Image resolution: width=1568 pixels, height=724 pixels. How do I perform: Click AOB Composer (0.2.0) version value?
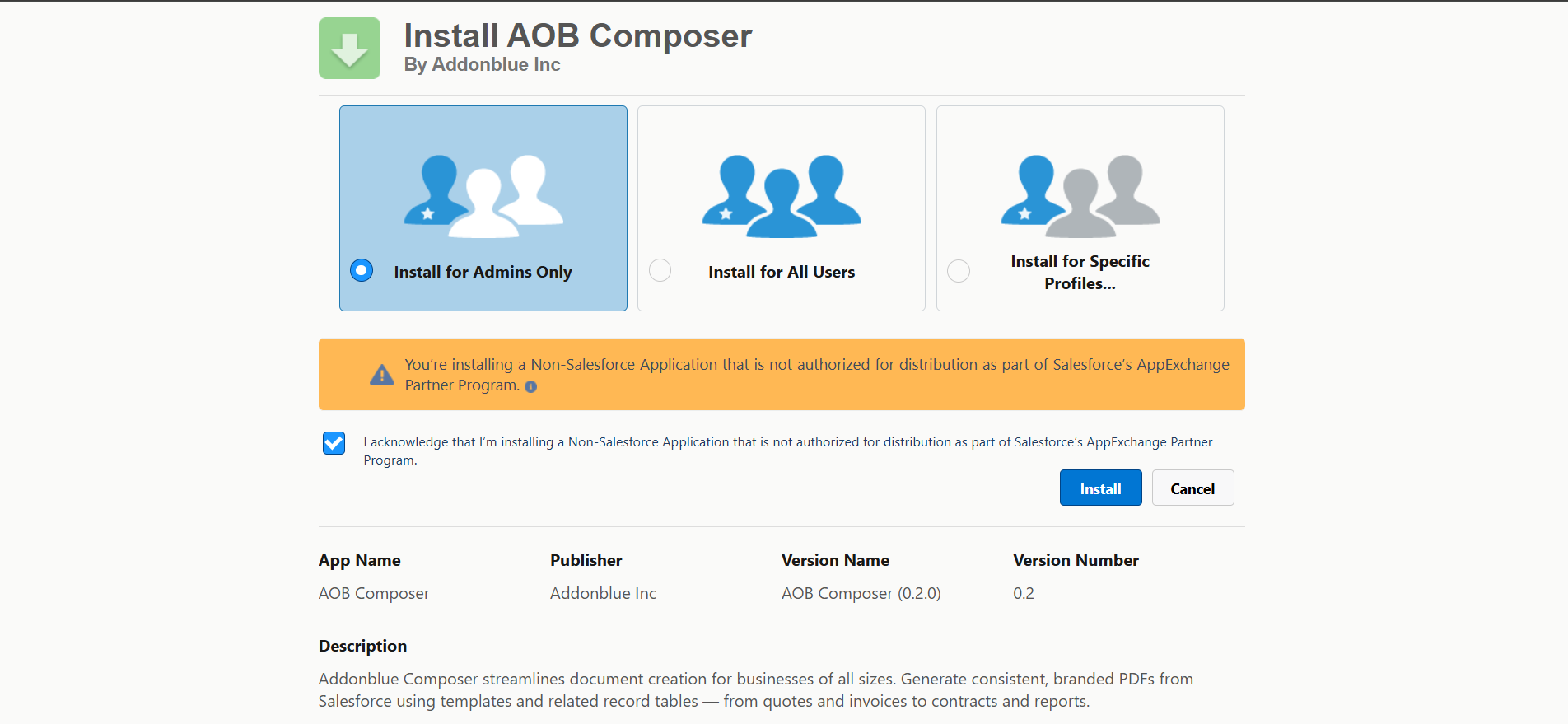[861, 593]
